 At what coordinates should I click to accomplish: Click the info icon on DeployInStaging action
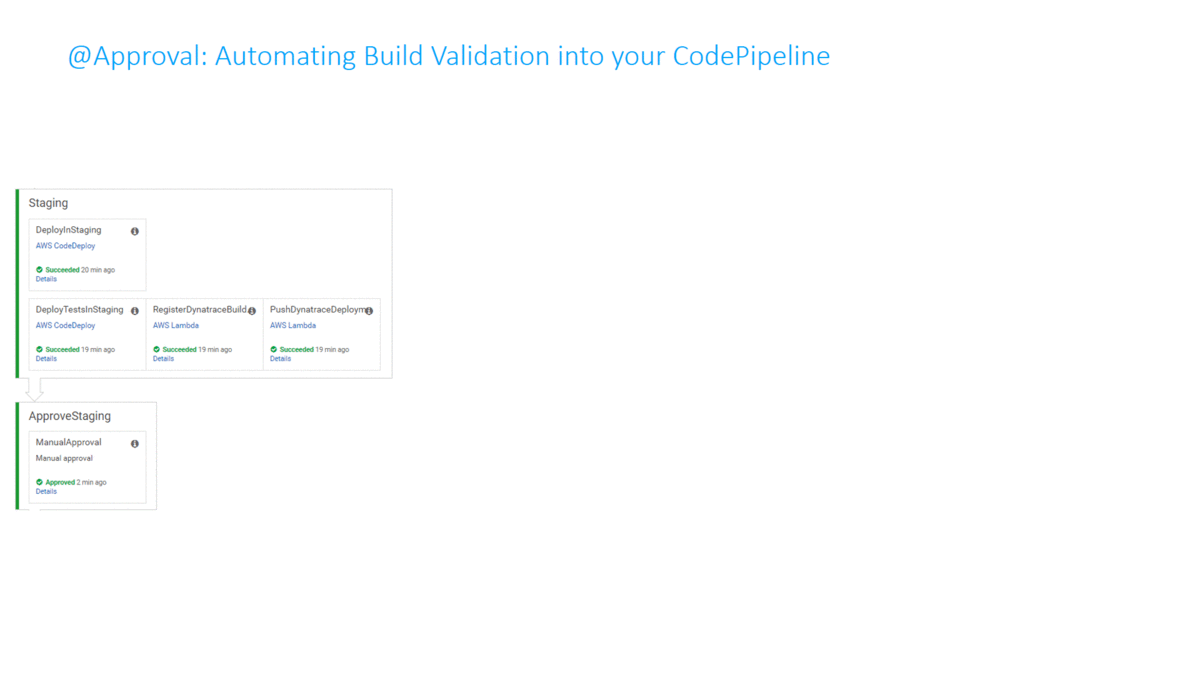pos(134,231)
